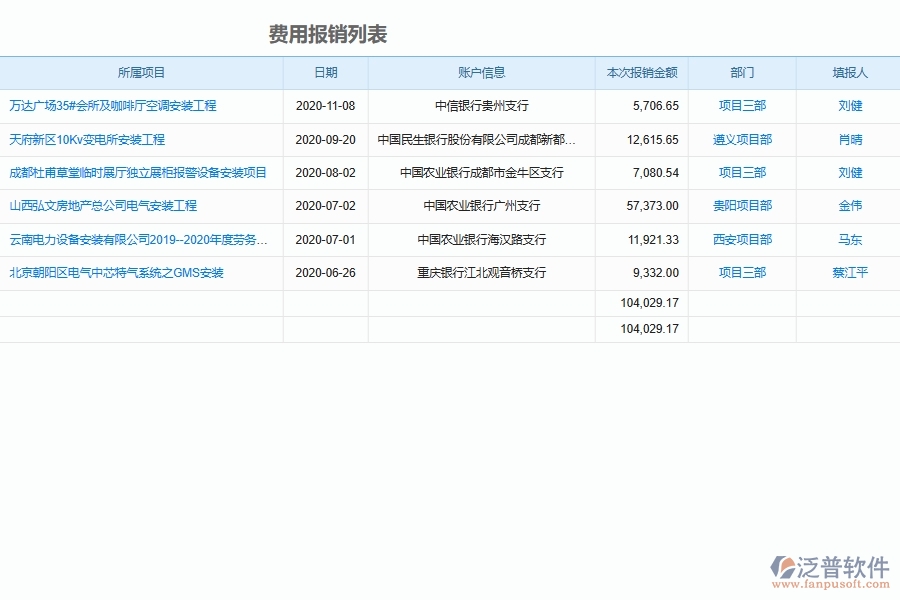Sort by 本次报销金额 column header
This screenshot has height=600, width=900.
[x=643, y=72]
